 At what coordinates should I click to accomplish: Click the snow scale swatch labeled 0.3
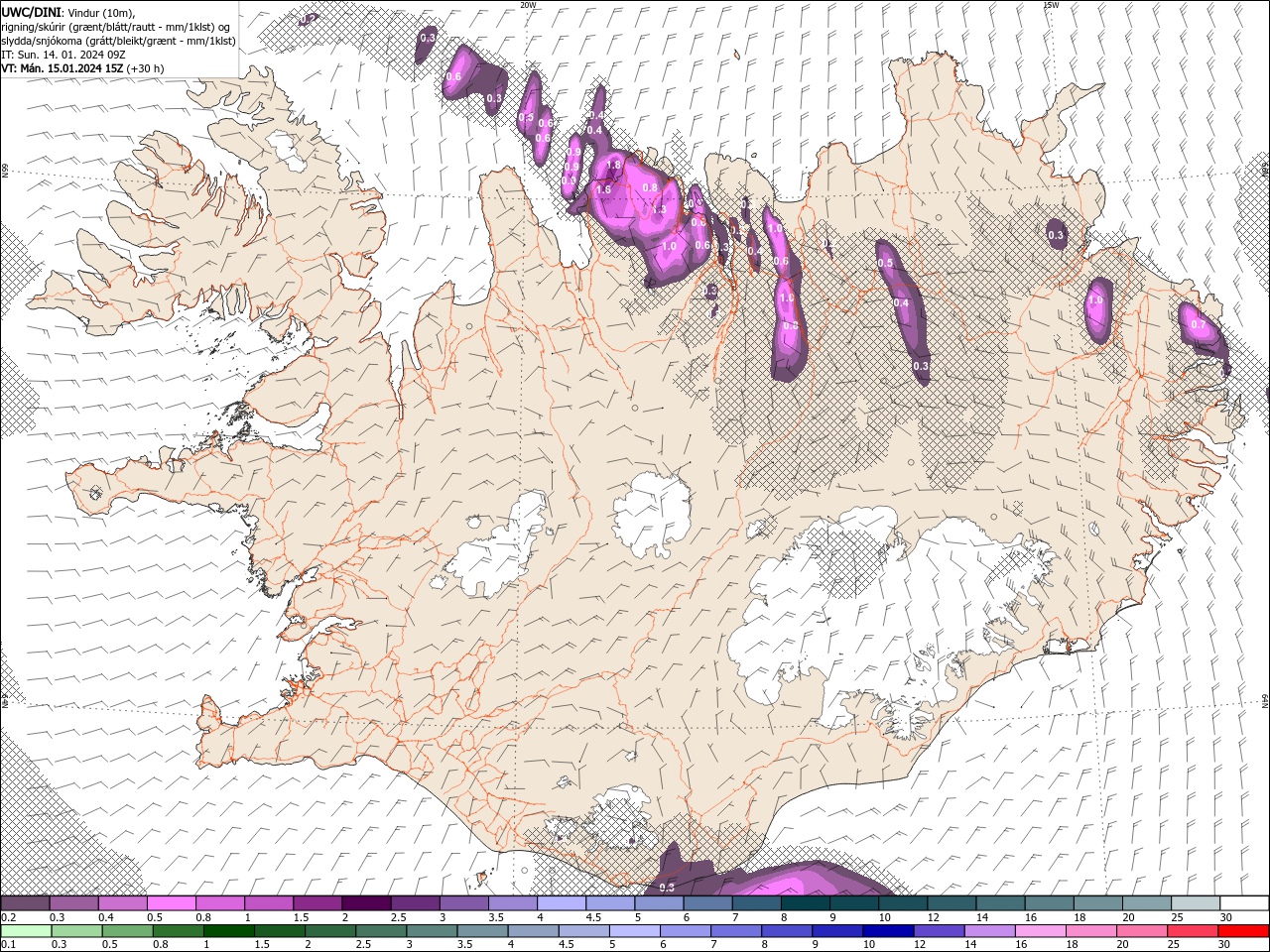[73, 903]
